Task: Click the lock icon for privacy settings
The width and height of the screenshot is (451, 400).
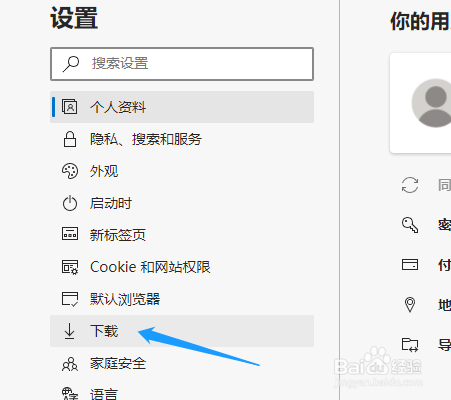Action: [70, 139]
